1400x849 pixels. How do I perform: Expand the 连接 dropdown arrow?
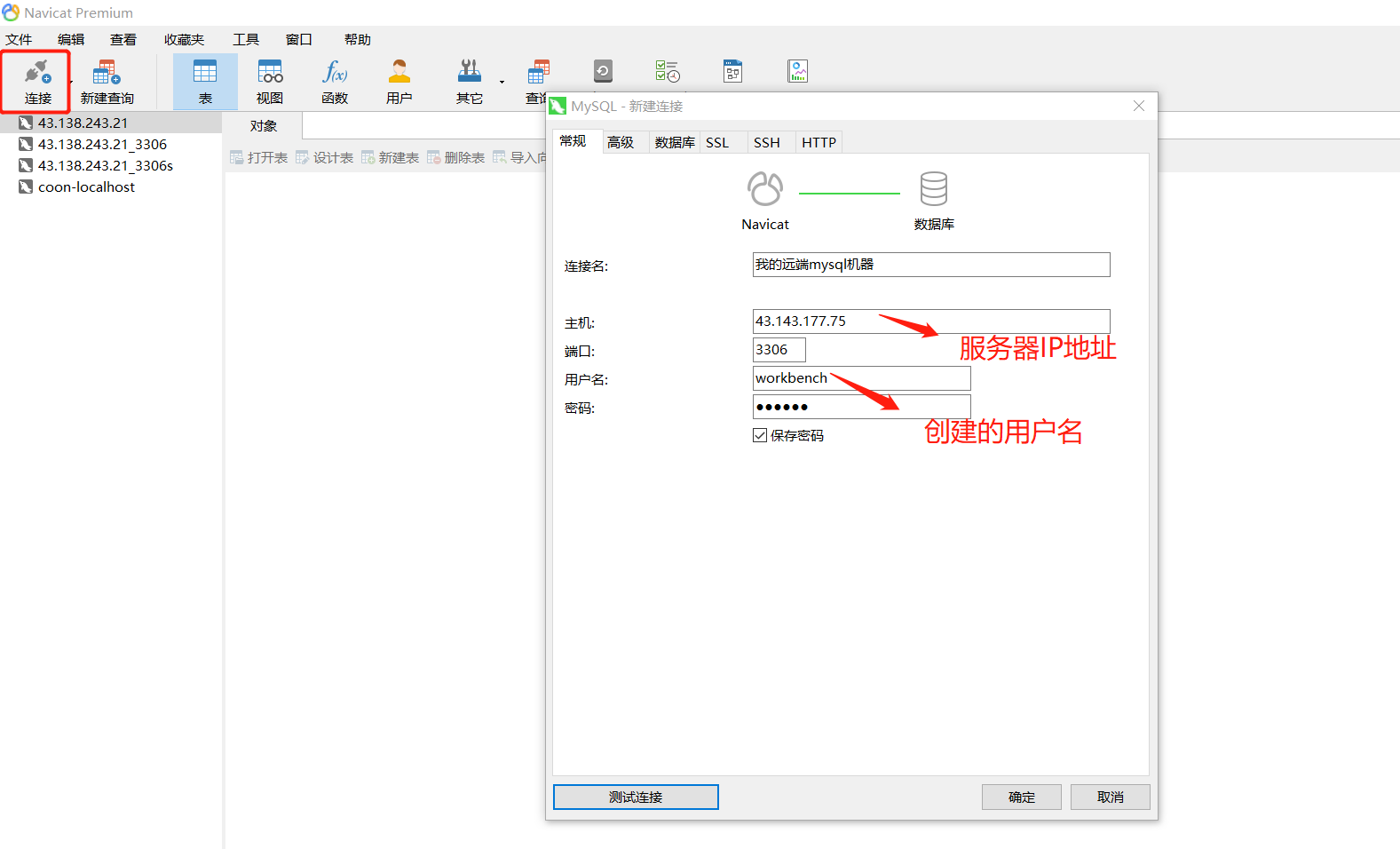(x=71, y=82)
